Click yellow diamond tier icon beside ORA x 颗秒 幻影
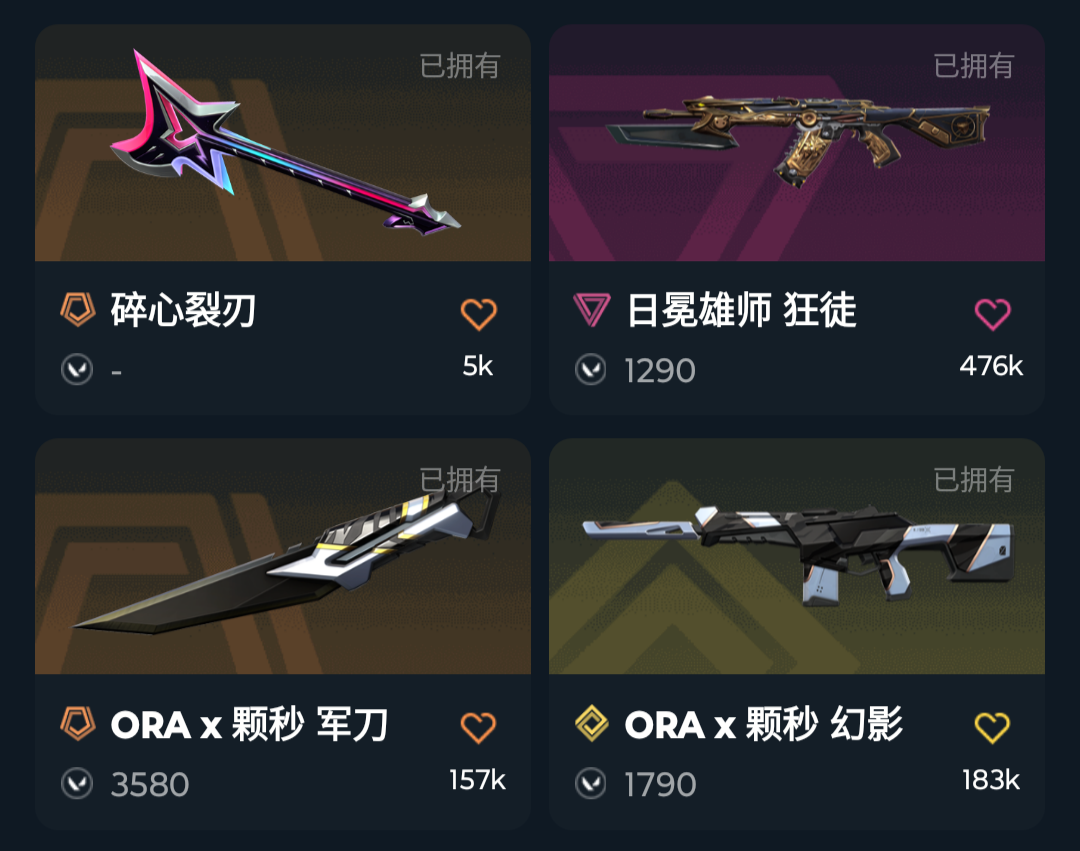The image size is (1080, 851). (x=591, y=723)
